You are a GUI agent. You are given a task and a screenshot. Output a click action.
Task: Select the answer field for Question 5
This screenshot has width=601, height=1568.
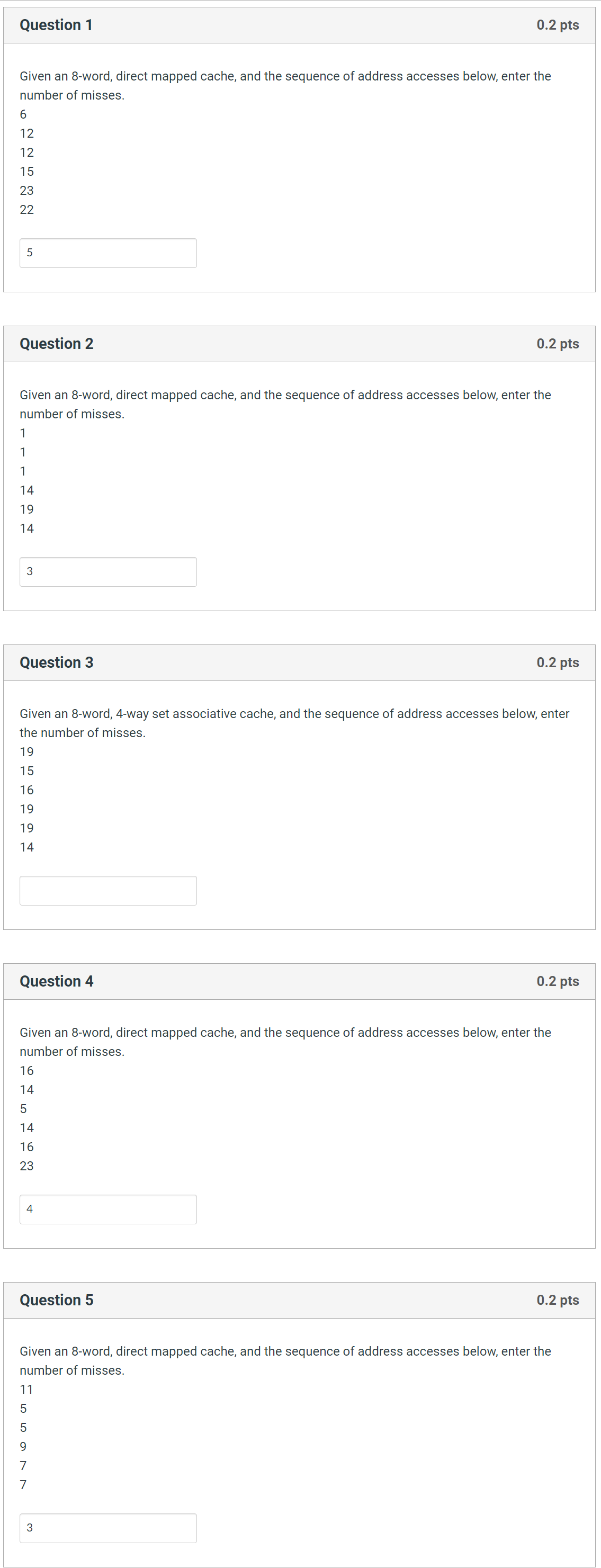tap(108, 1528)
